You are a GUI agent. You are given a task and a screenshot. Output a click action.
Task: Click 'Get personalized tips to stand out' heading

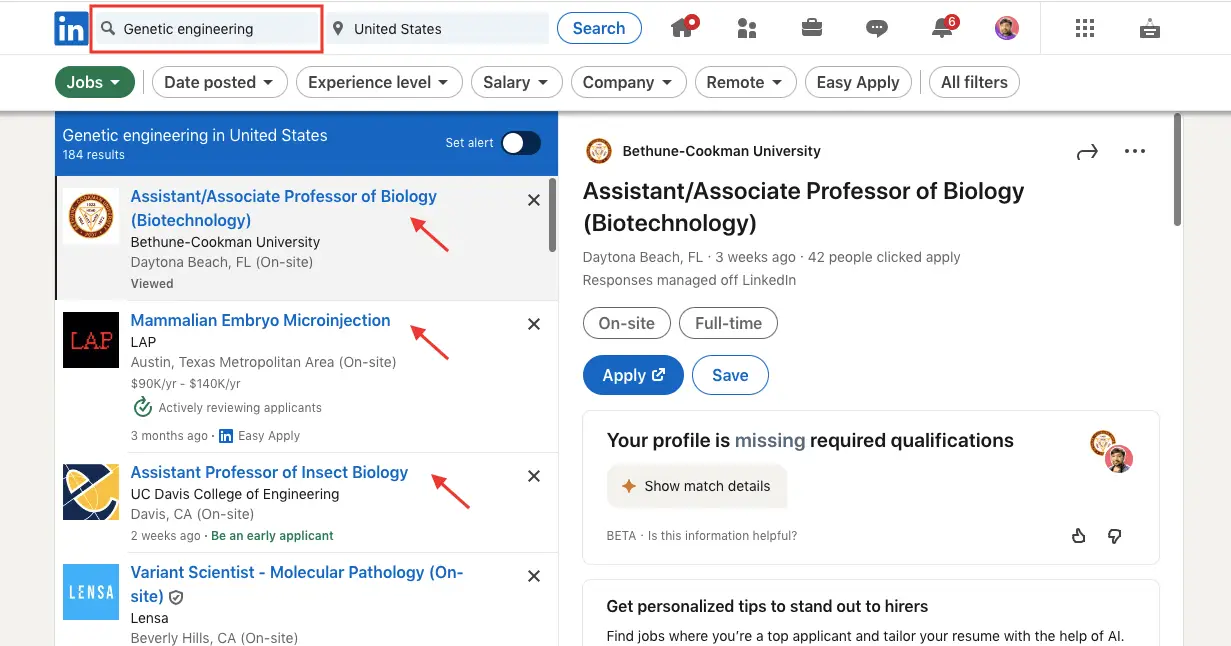[x=767, y=606]
